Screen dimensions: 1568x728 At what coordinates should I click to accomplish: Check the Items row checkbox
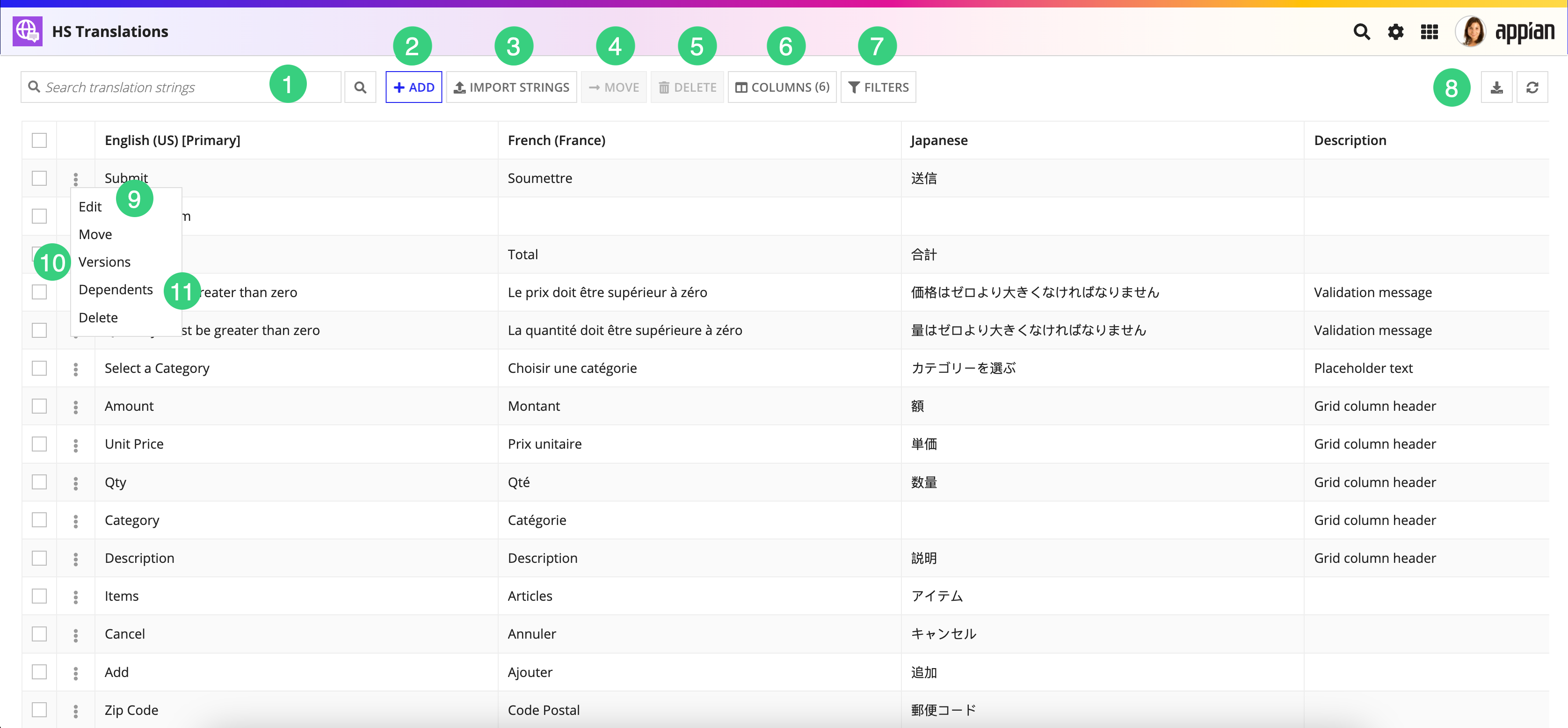pos(40,595)
